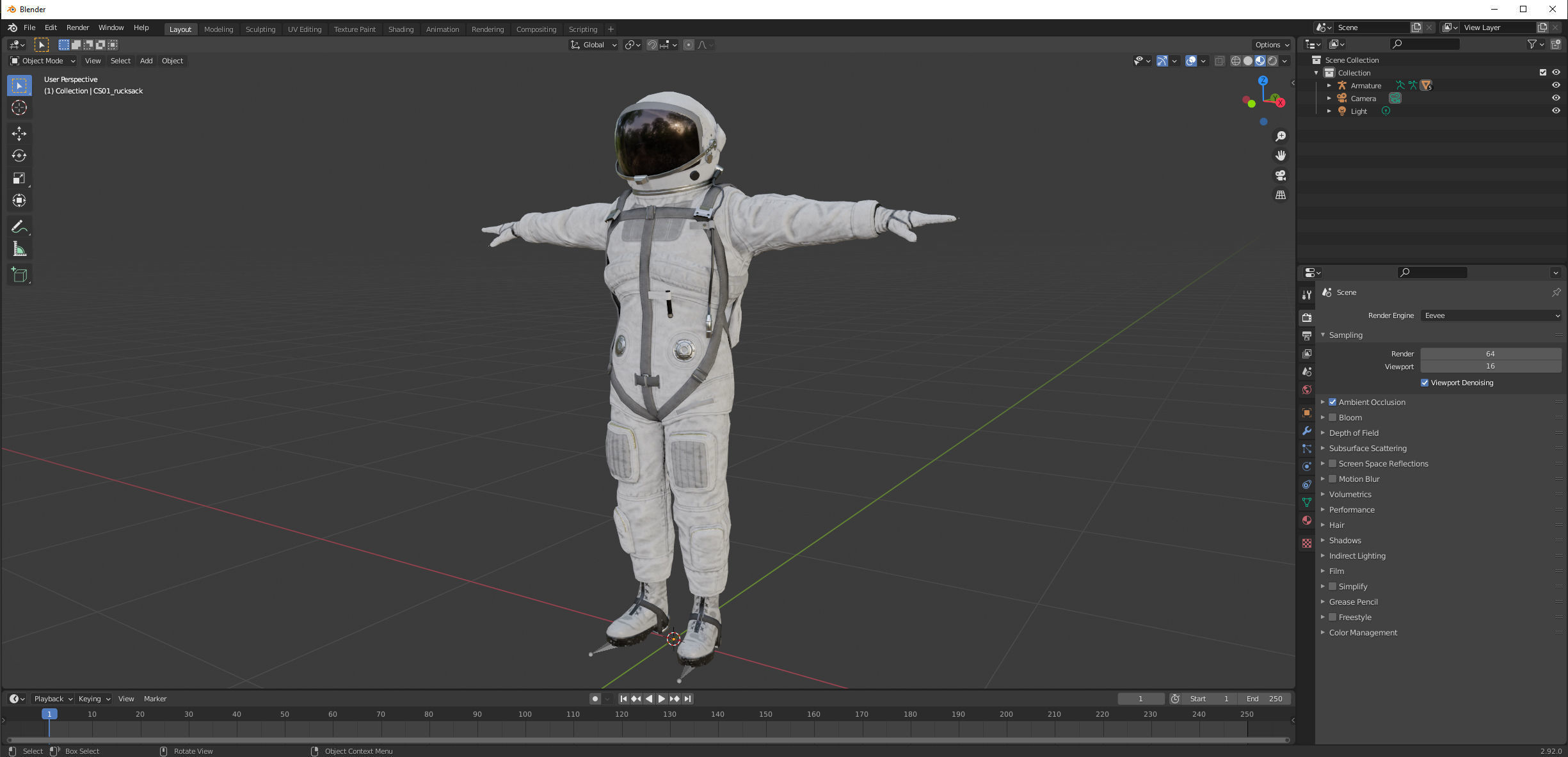Open the Global transform orientation dropdown
The width and height of the screenshot is (1568, 757).
[x=593, y=45]
